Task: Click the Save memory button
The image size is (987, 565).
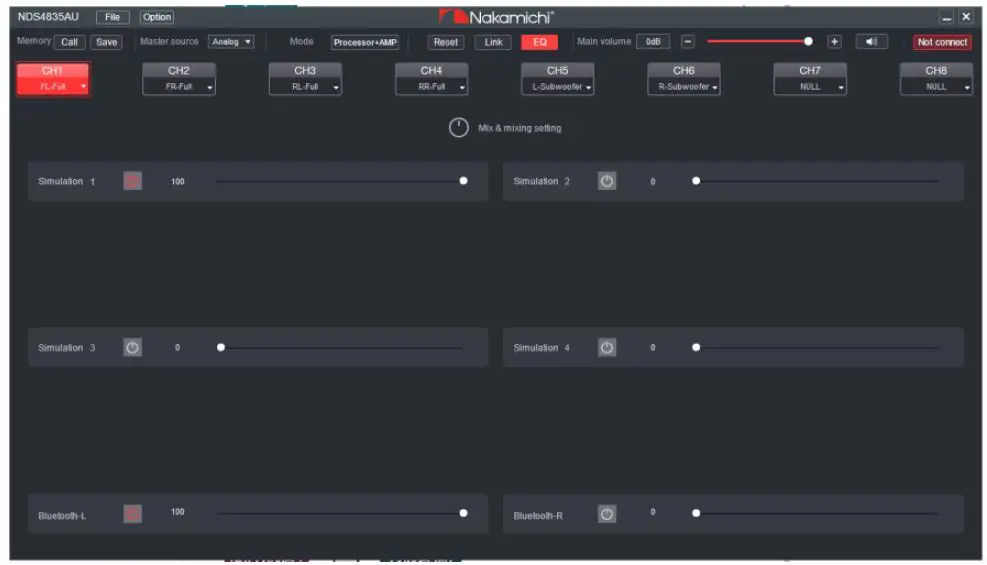Action: pyautogui.click(x=106, y=42)
